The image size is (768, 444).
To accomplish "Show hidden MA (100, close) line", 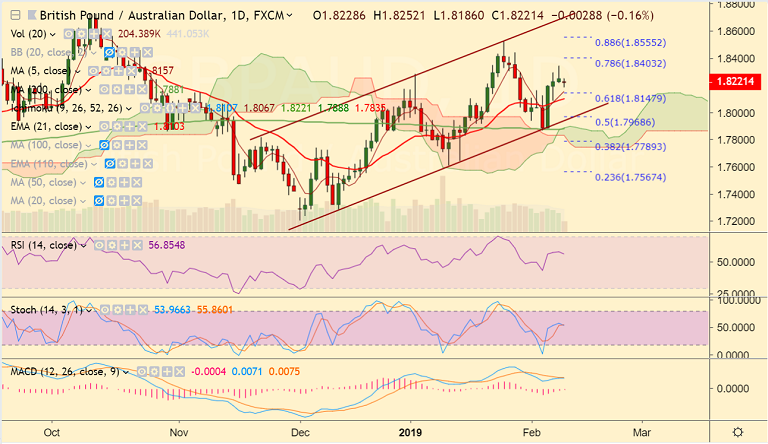I will (x=104, y=145).
